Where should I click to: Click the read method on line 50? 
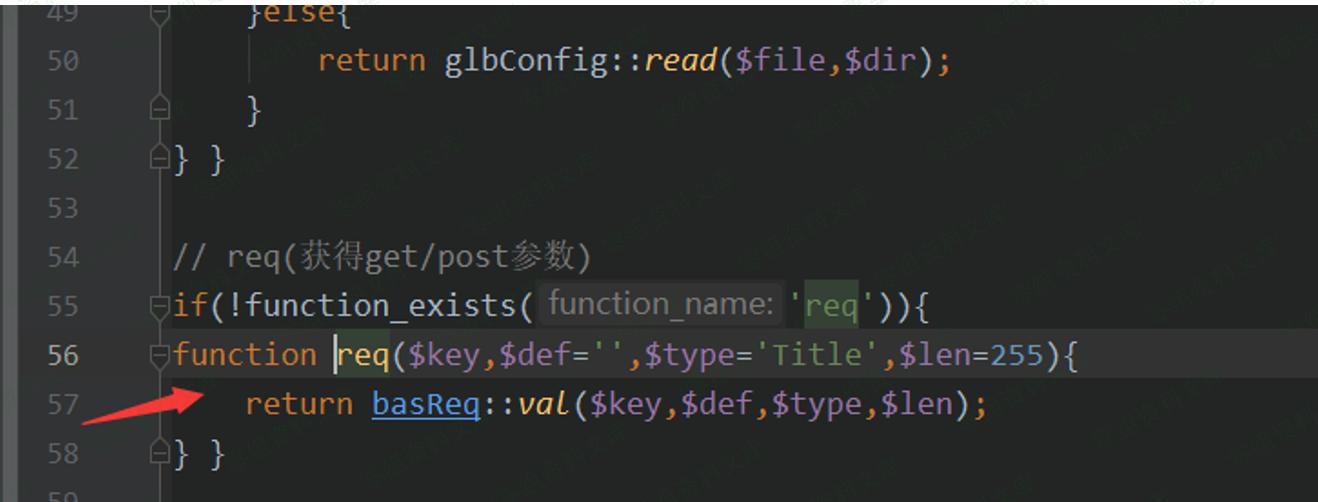coord(680,61)
